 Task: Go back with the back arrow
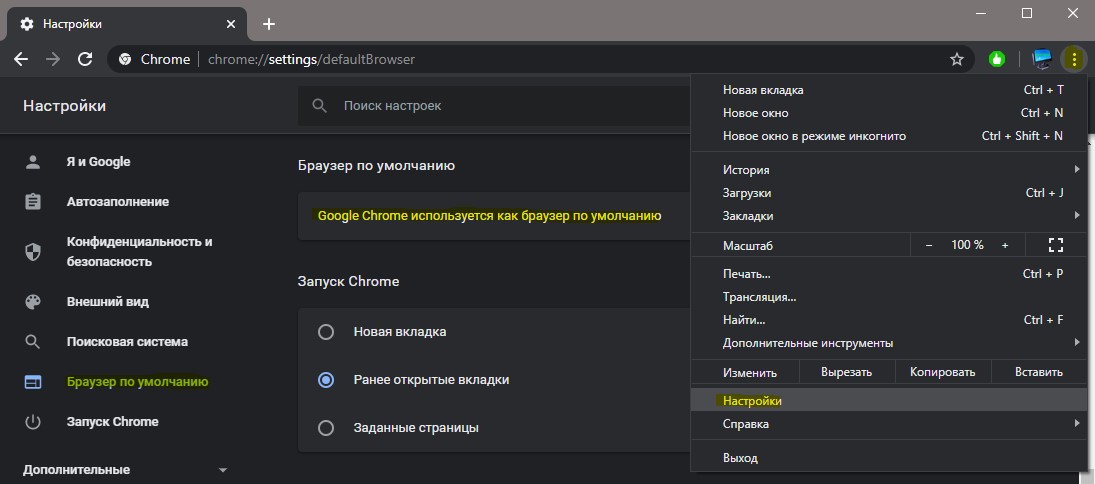tap(21, 59)
